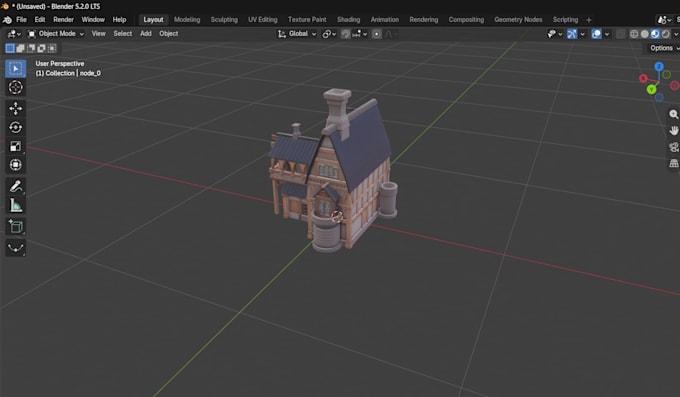Add a new workspace with plus button
Viewport: 680px width, 397px height.
(589, 20)
